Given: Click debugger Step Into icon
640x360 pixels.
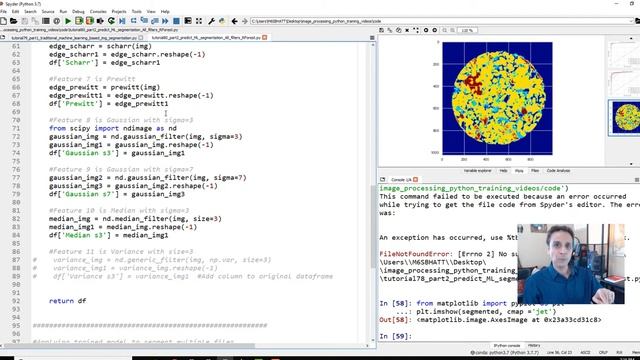Looking at the screenshot, I should [144, 21].
